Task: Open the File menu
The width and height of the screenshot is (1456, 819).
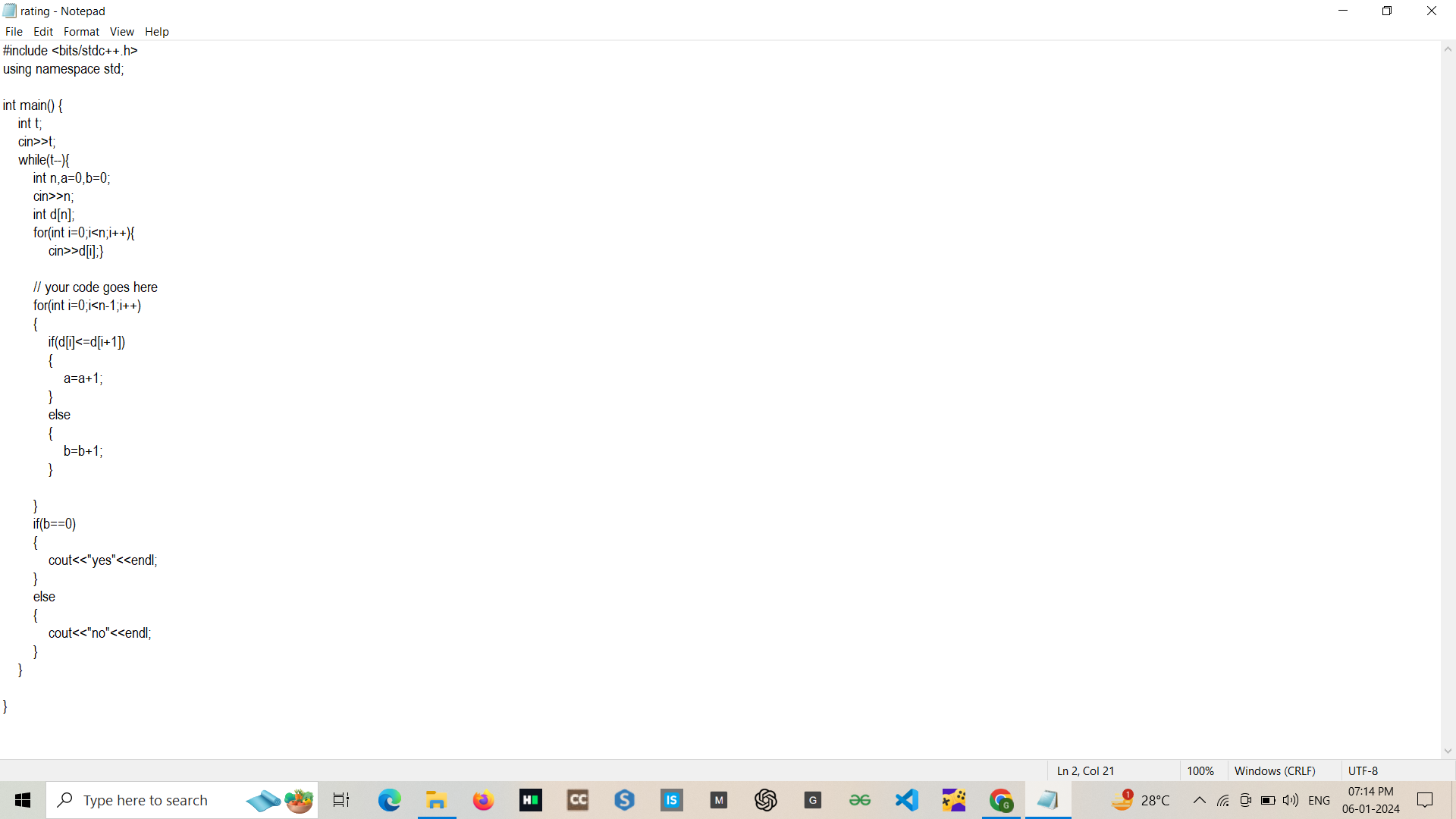Action: click(14, 32)
